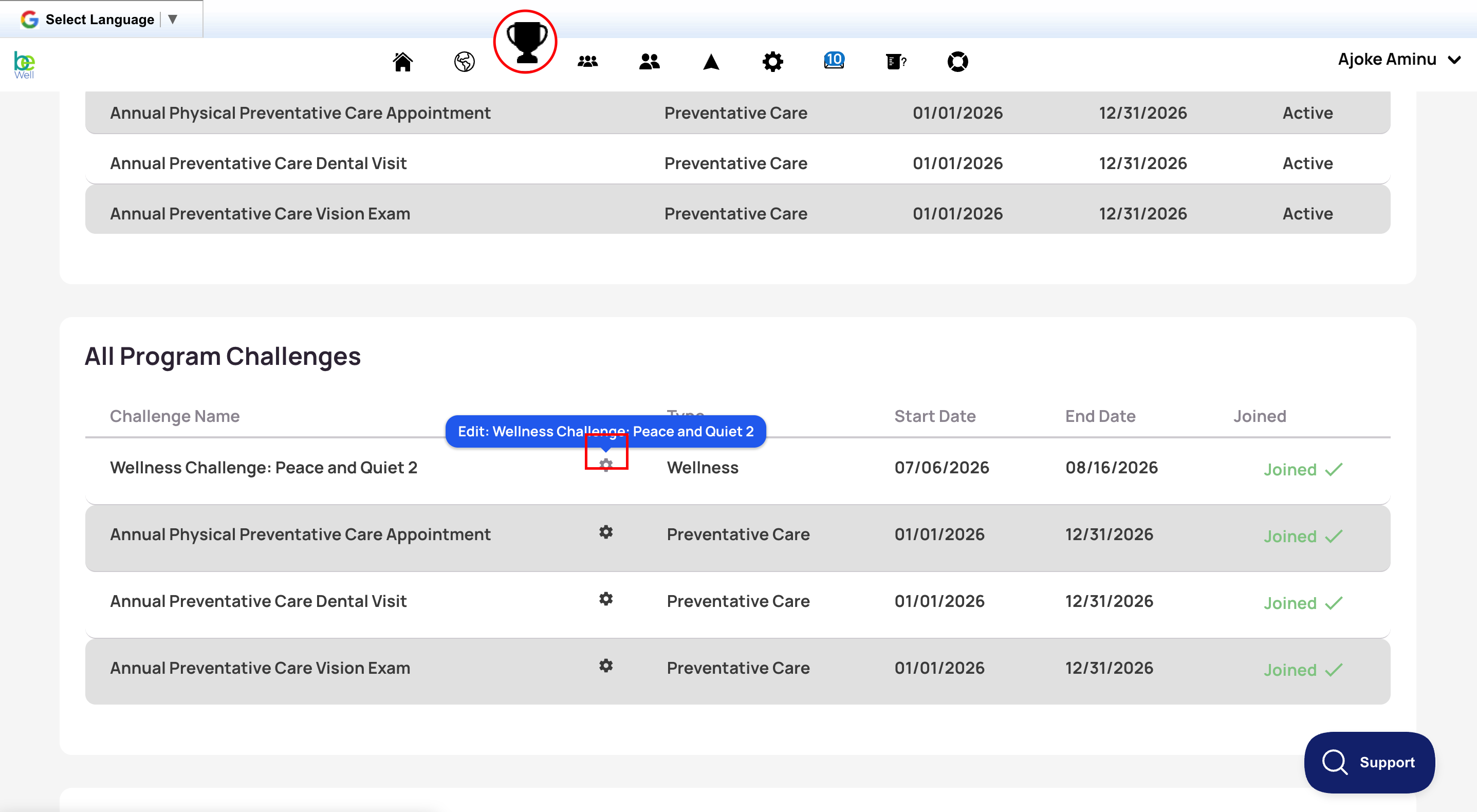Viewport: 1477px width, 812px height.
Task: Click the Start Date column header
Action: click(x=935, y=416)
